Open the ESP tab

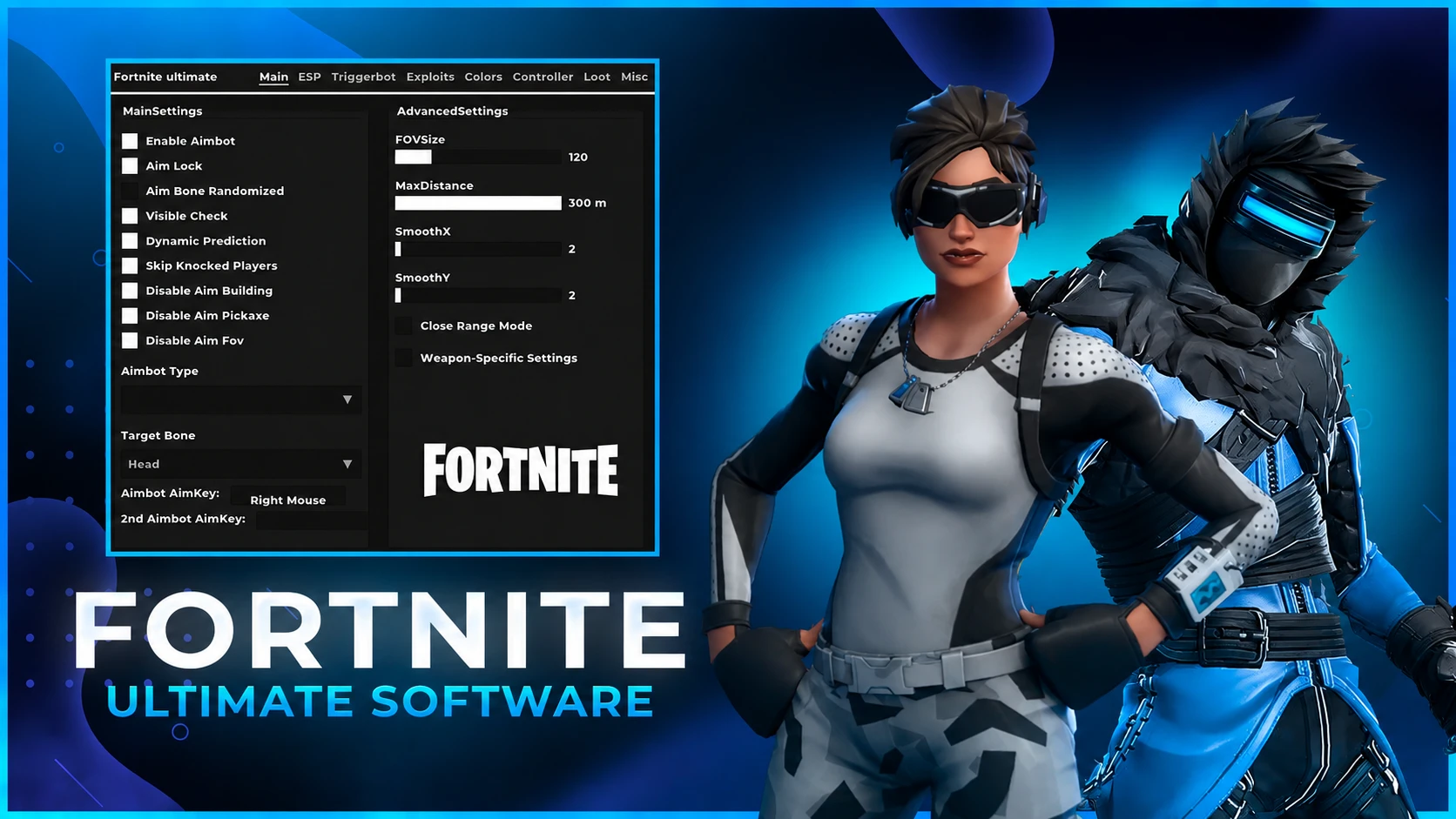click(x=309, y=77)
